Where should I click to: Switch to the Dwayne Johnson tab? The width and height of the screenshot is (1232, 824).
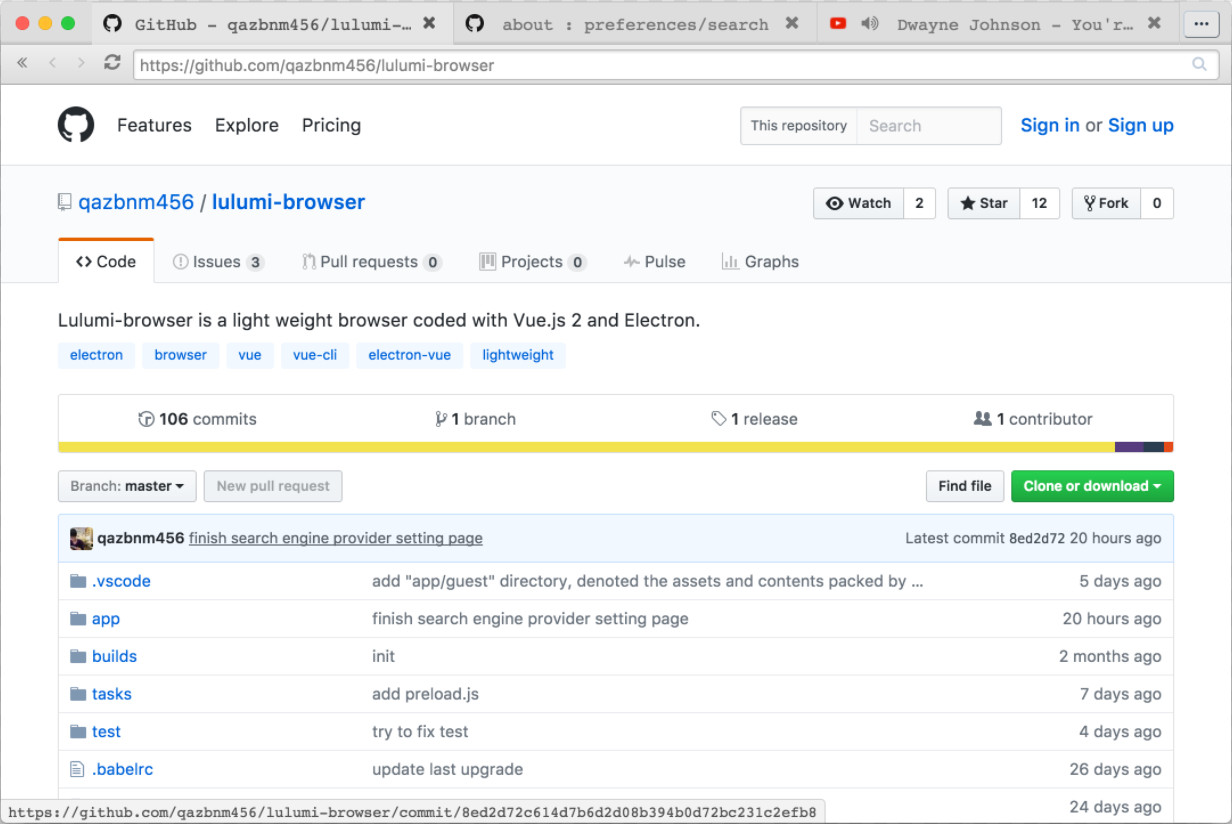[998, 24]
